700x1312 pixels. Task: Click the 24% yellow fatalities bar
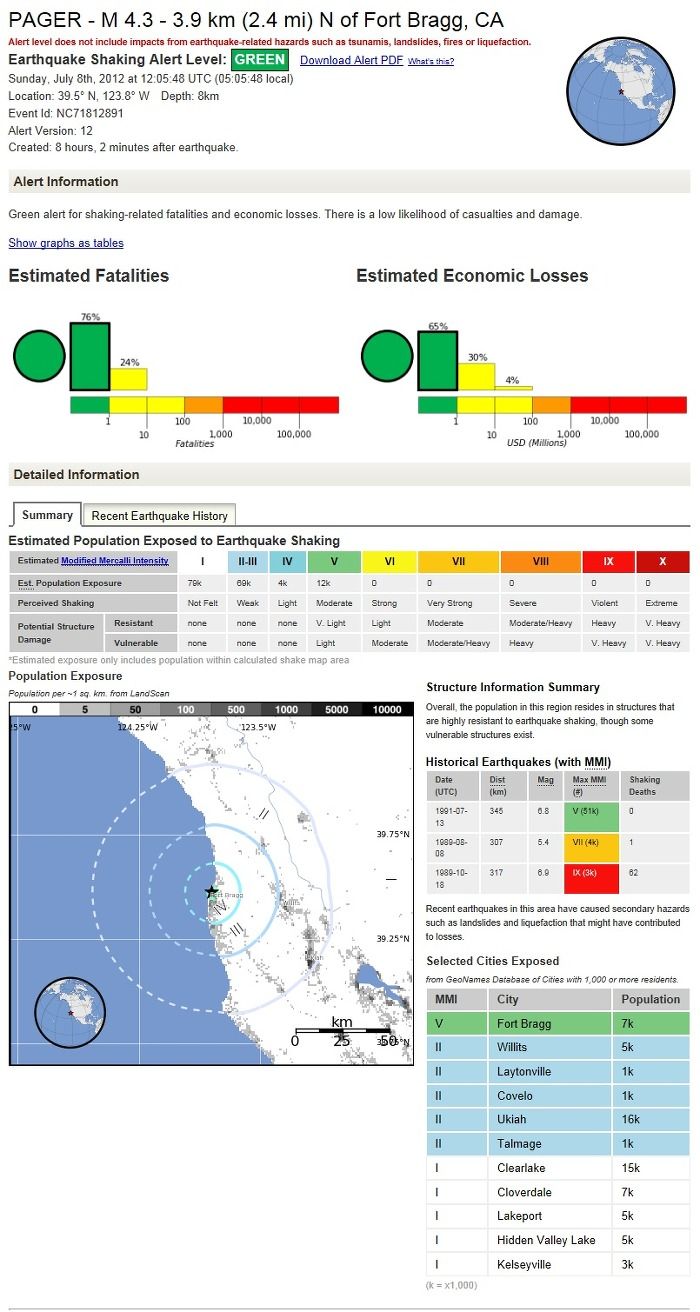tap(129, 379)
